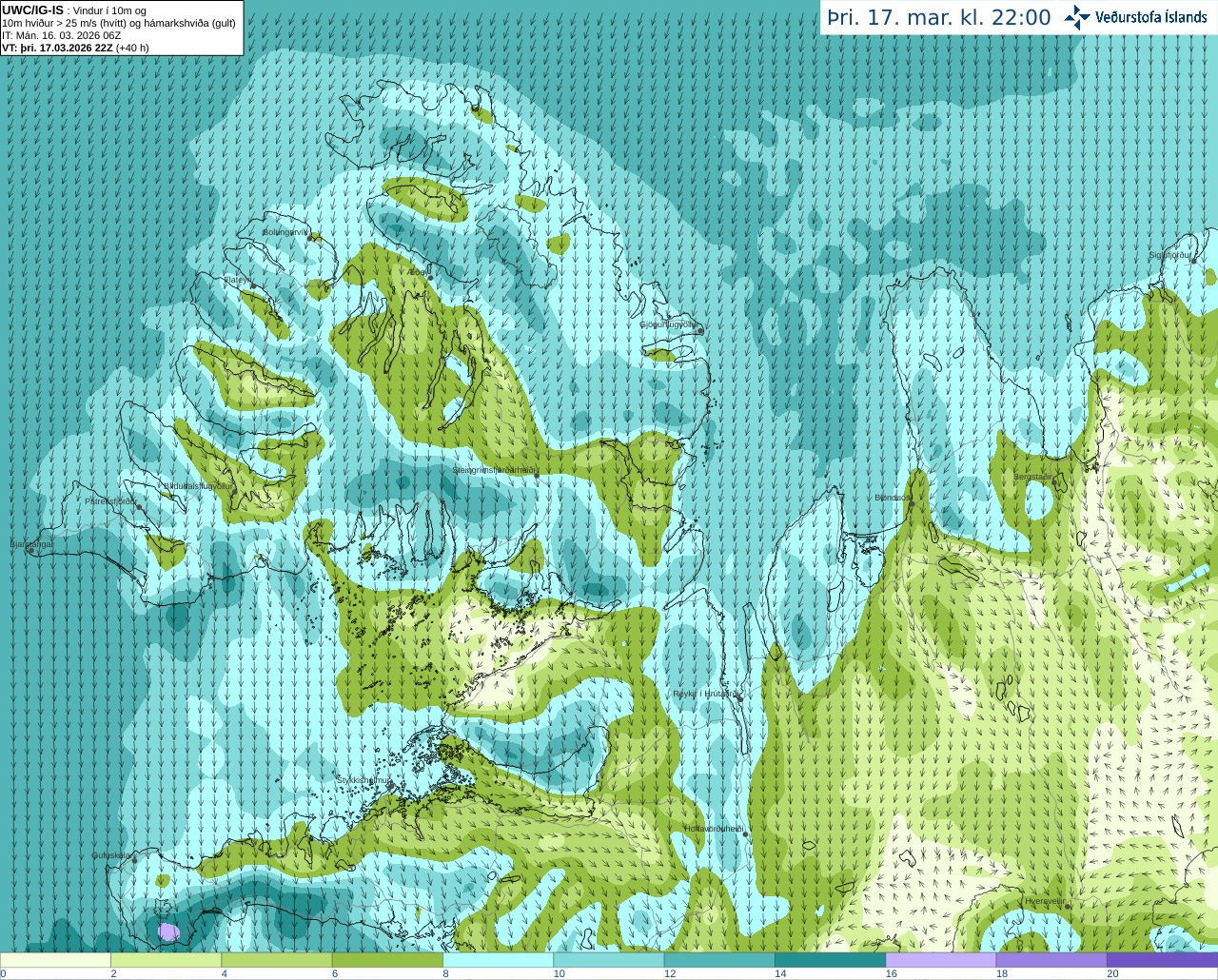The height and width of the screenshot is (980, 1218).
Task: Click the legend scale value 14
Action: [x=780, y=973]
